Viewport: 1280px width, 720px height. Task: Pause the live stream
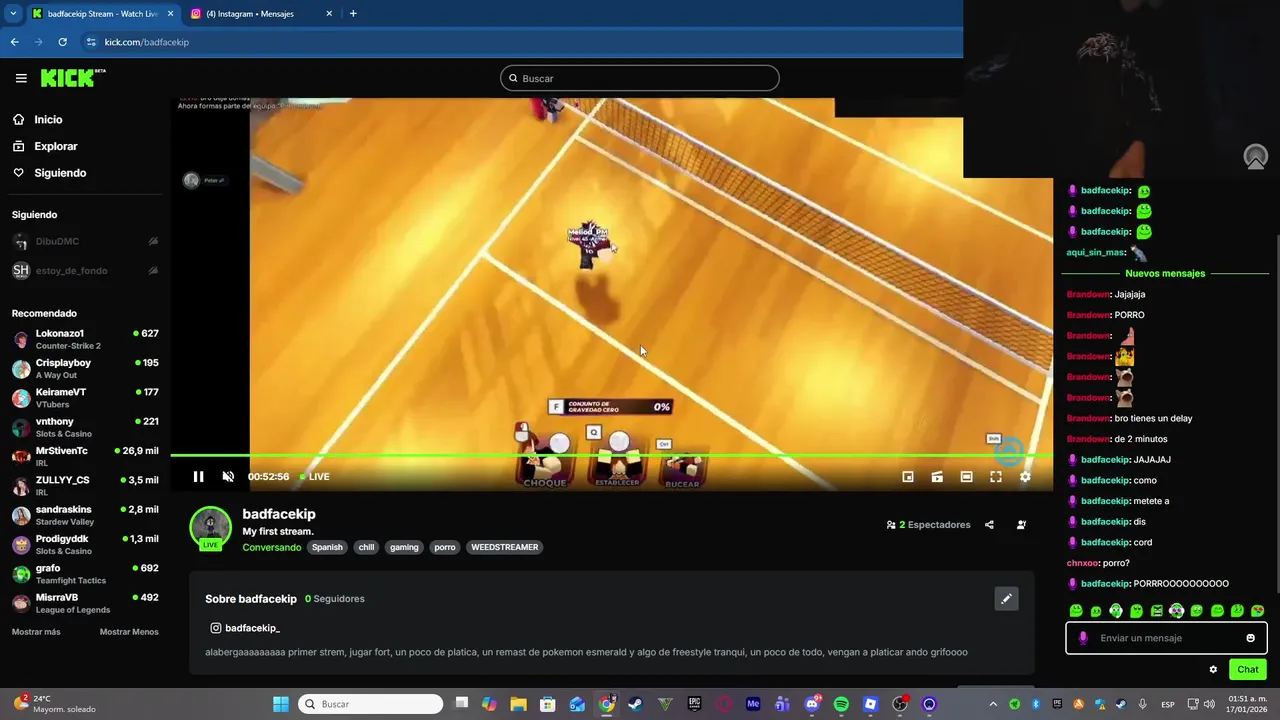pyautogui.click(x=198, y=477)
